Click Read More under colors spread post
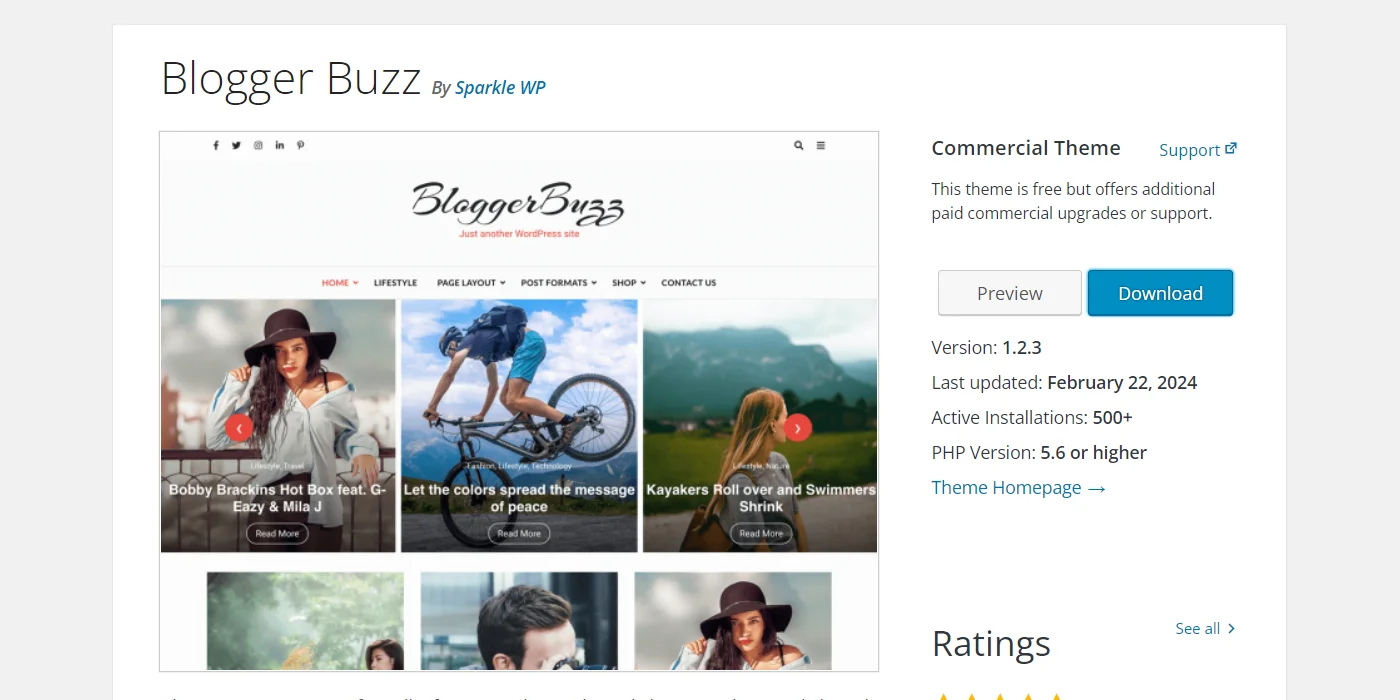The height and width of the screenshot is (700, 1400). point(519,534)
